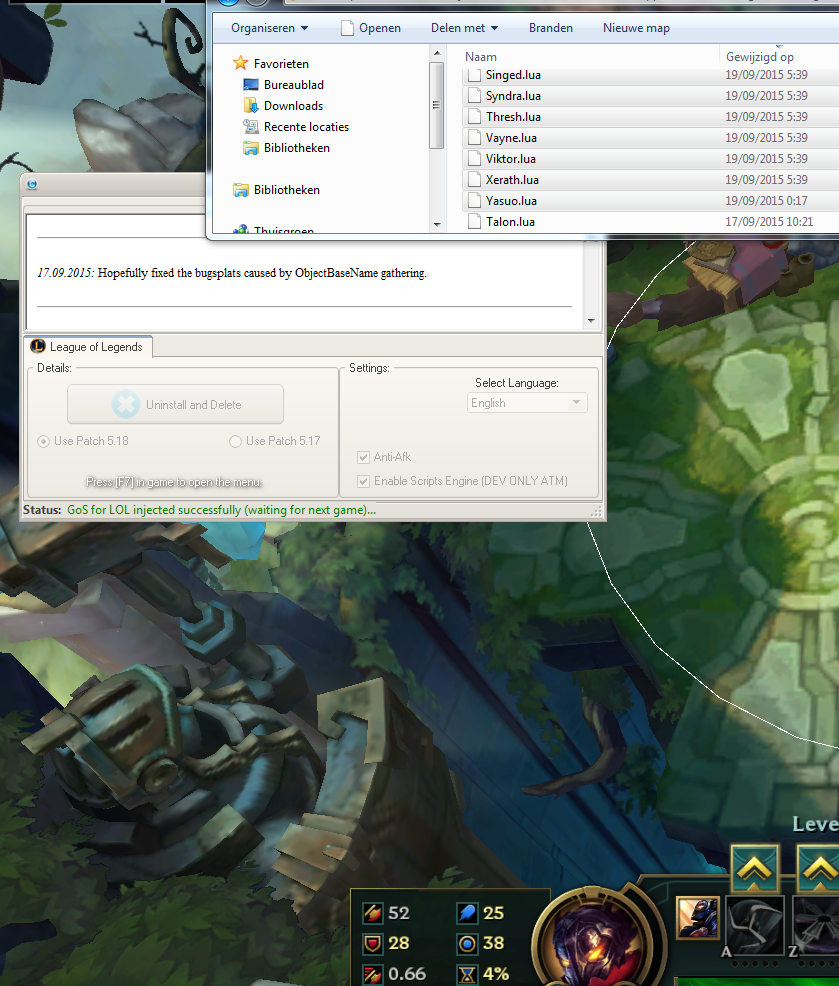
Task: Click the Vayne.lua file icon
Action: click(474, 138)
